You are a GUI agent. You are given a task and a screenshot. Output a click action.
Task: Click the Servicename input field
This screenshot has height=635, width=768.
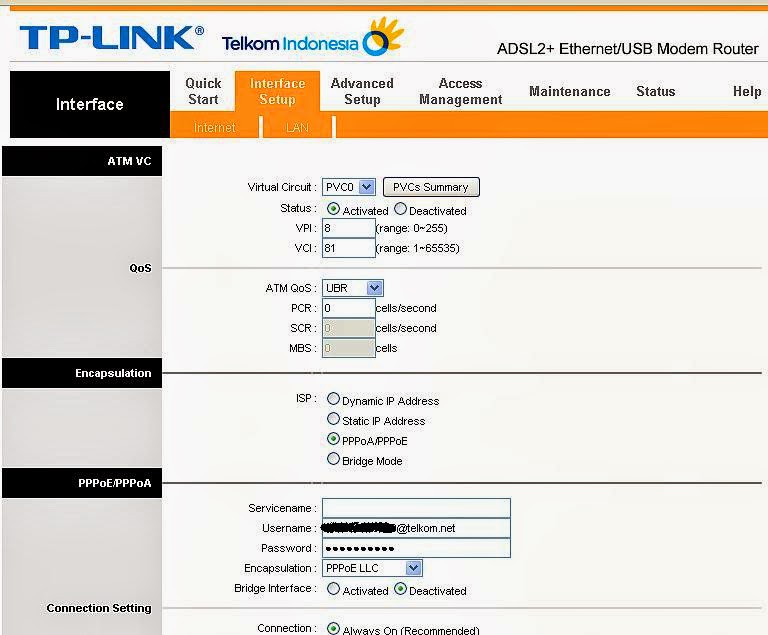416,508
